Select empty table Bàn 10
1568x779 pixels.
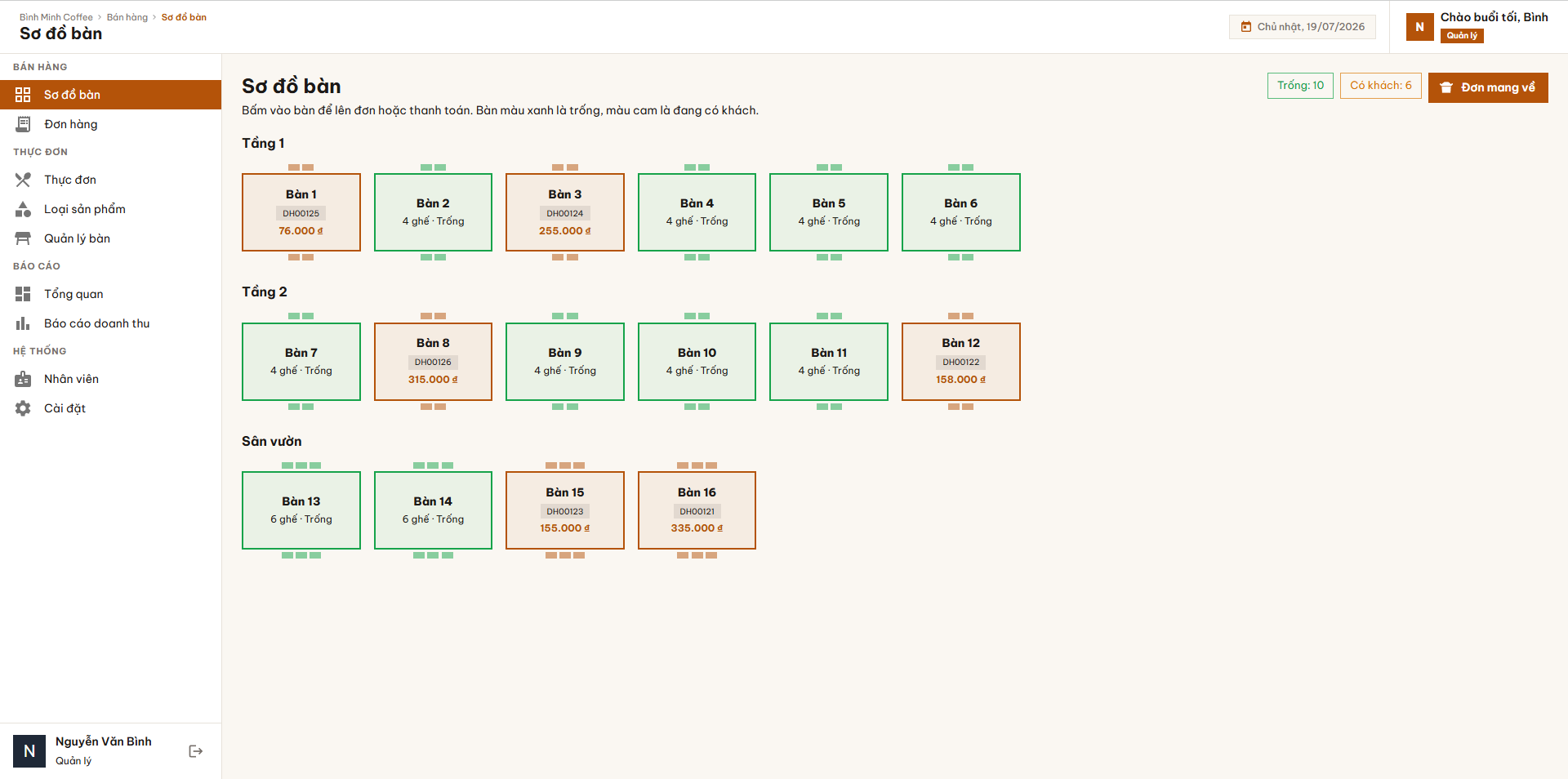(697, 362)
